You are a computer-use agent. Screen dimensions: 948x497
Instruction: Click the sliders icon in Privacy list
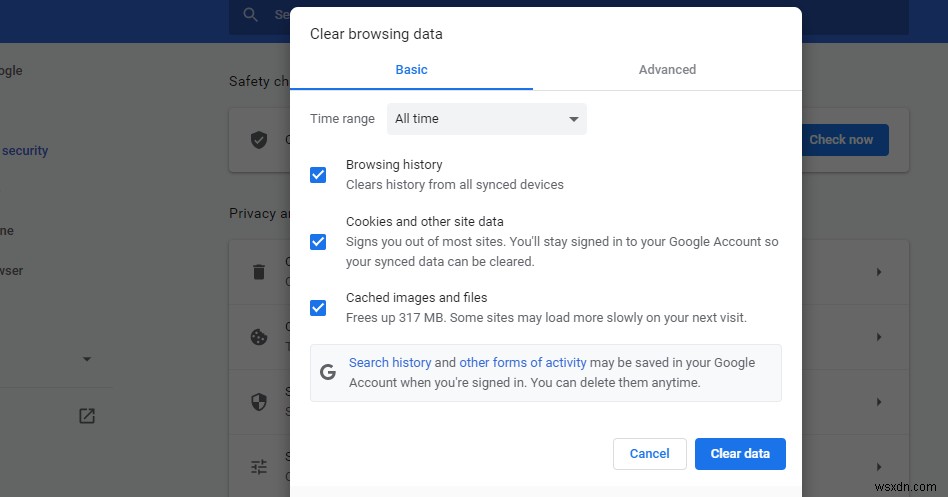point(259,466)
